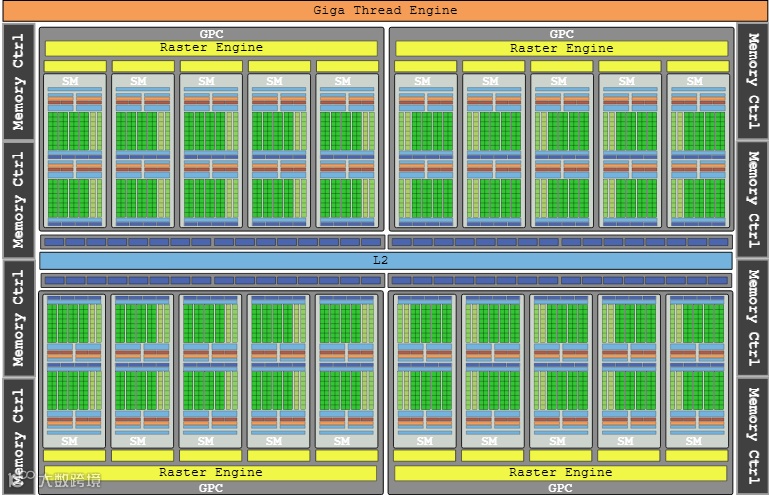Select the L2 cache bar
This screenshot has width=769, height=495.
[x=386, y=261]
